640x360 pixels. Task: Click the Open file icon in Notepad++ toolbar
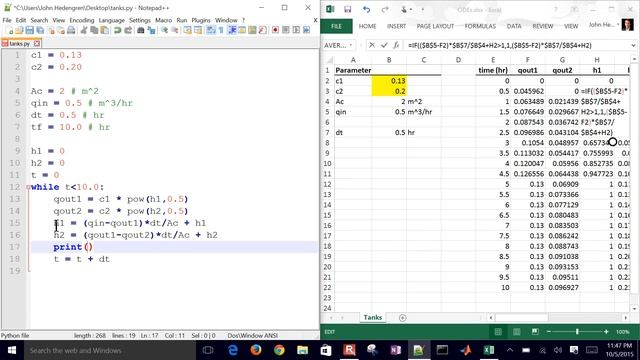coord(19,30)
